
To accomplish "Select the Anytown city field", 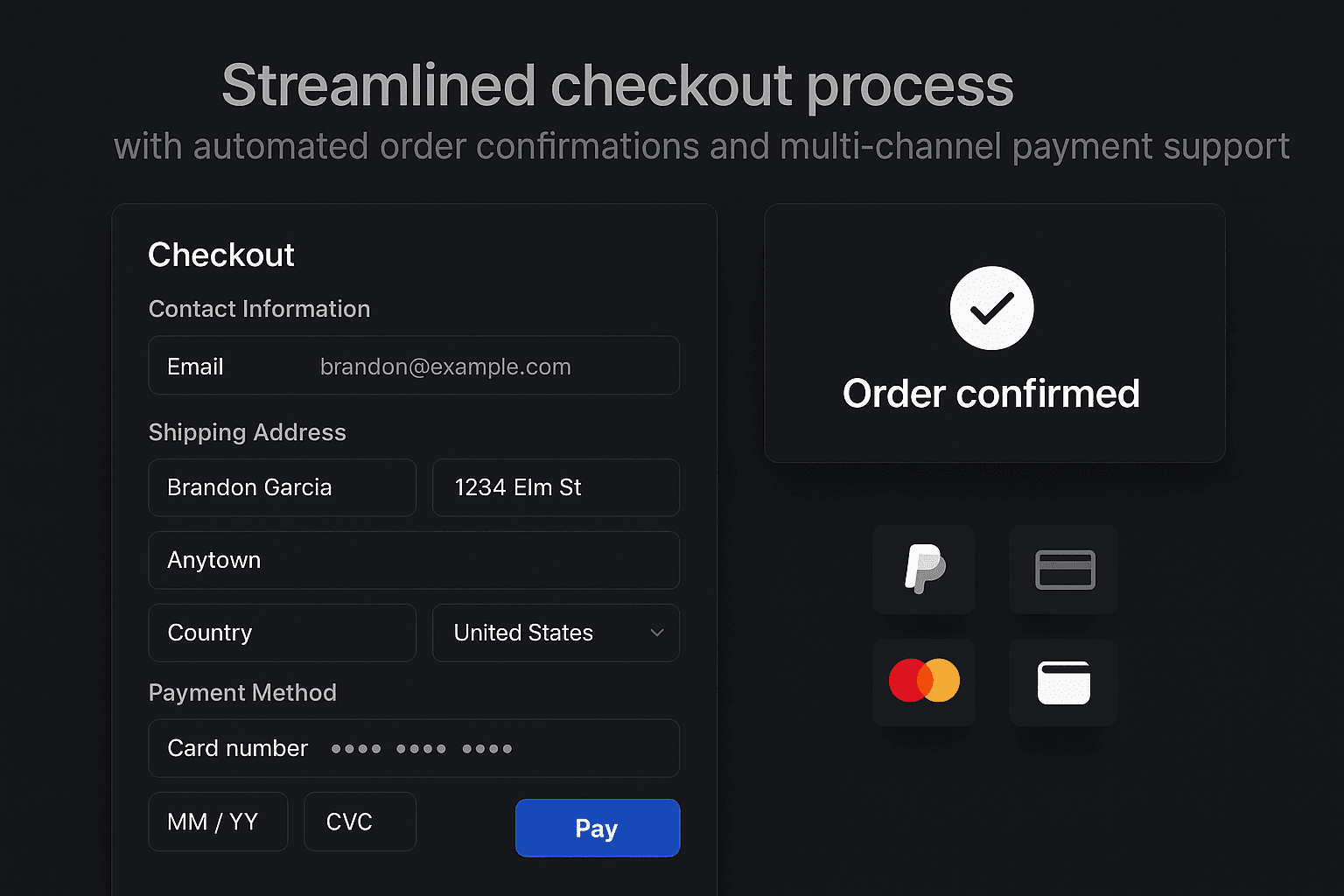I will click(x=414, y=560).
